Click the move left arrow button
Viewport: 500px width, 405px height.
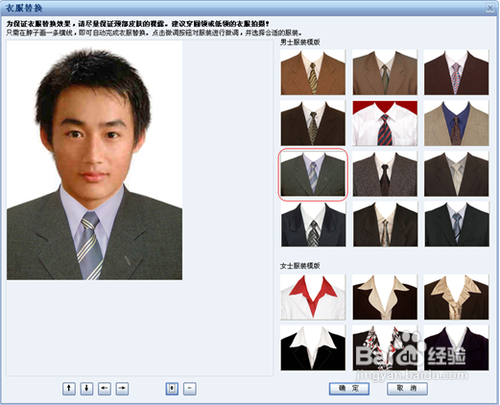click(x=105, y=388)
